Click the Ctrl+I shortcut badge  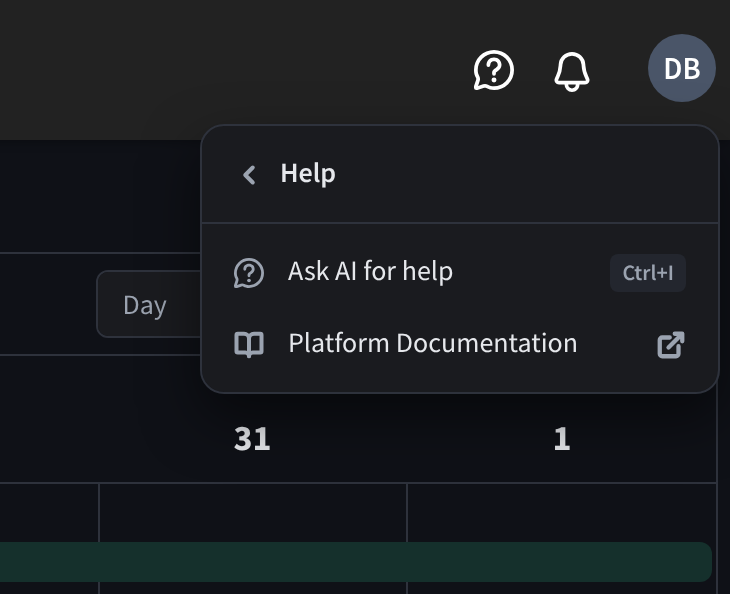648,273
